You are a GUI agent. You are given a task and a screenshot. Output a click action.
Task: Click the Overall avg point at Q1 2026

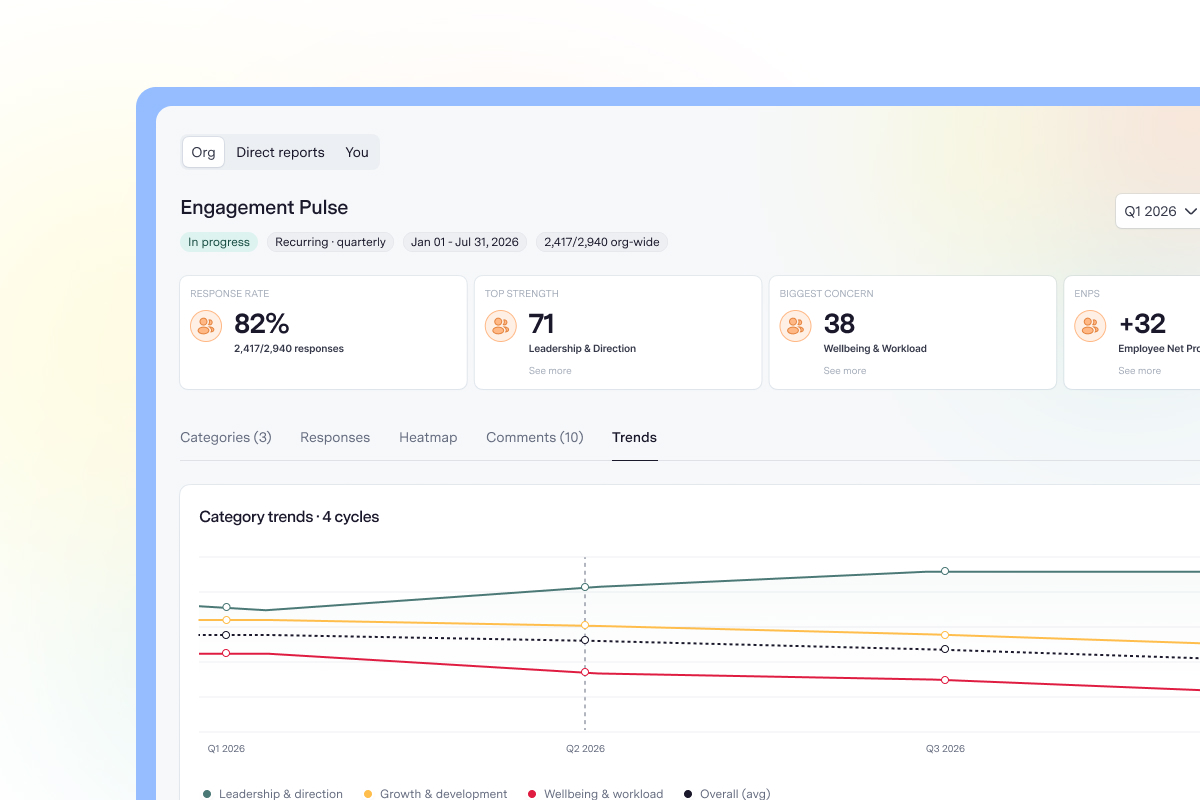click(x=226, y=635)
